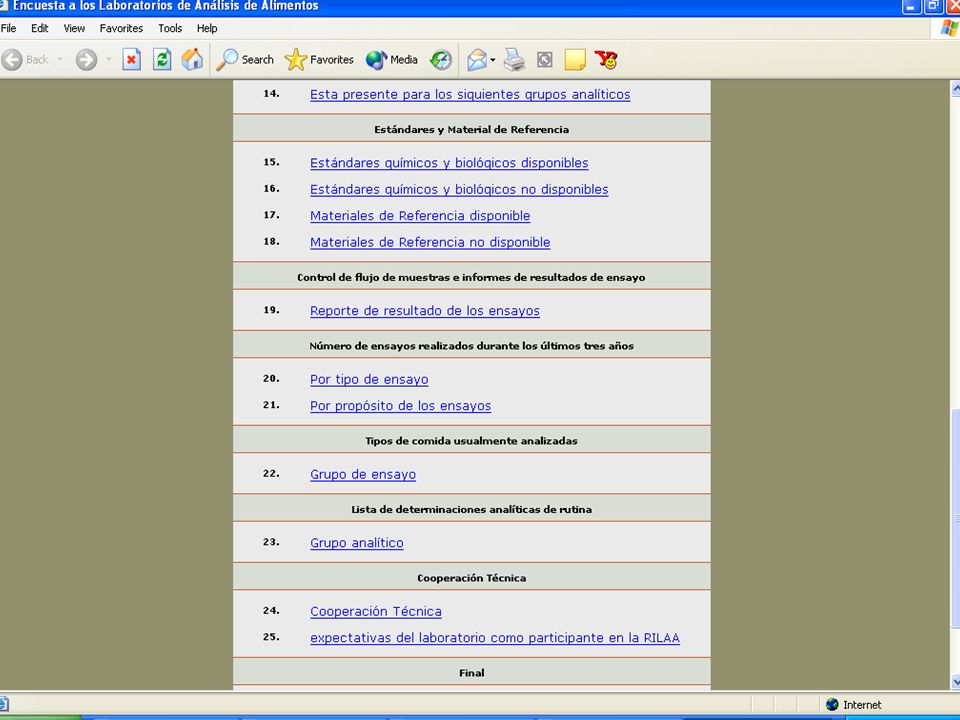
Task: Click the Final section heading
Action: coord(471,673)
